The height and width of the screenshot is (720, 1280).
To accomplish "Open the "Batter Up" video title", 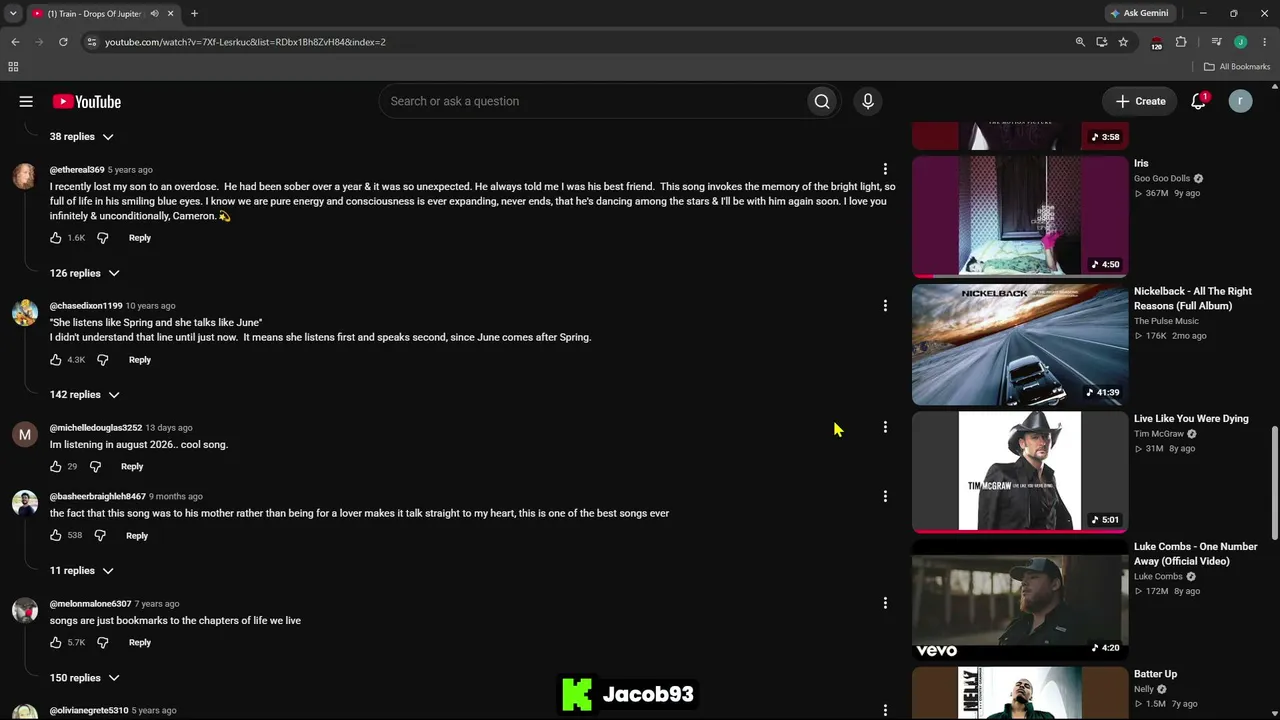I will click(x=1155, y=674).
